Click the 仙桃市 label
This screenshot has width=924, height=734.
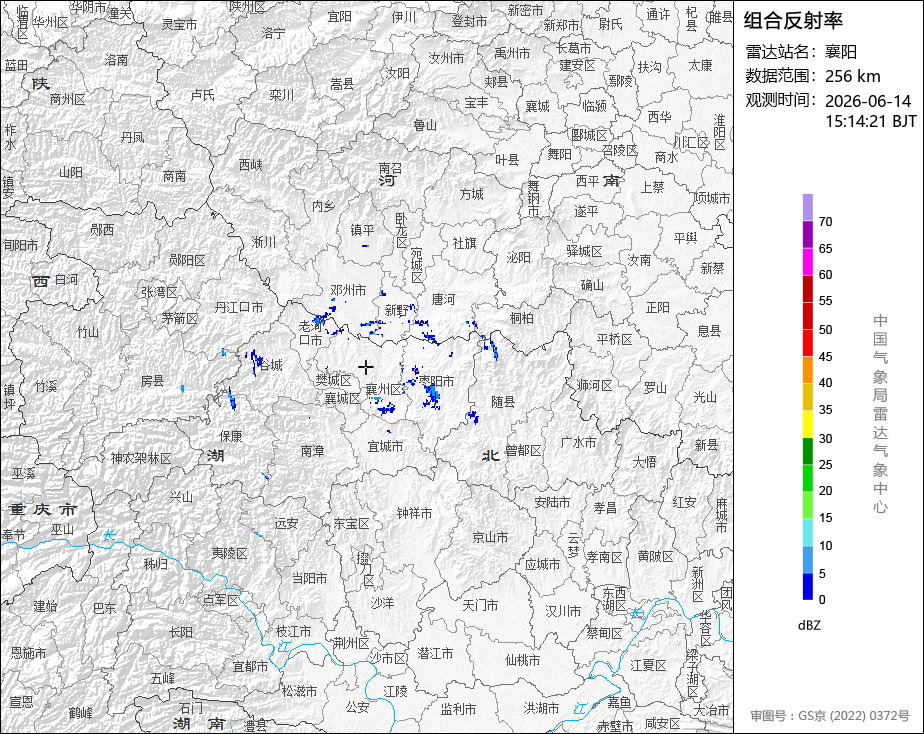[522, 660]
